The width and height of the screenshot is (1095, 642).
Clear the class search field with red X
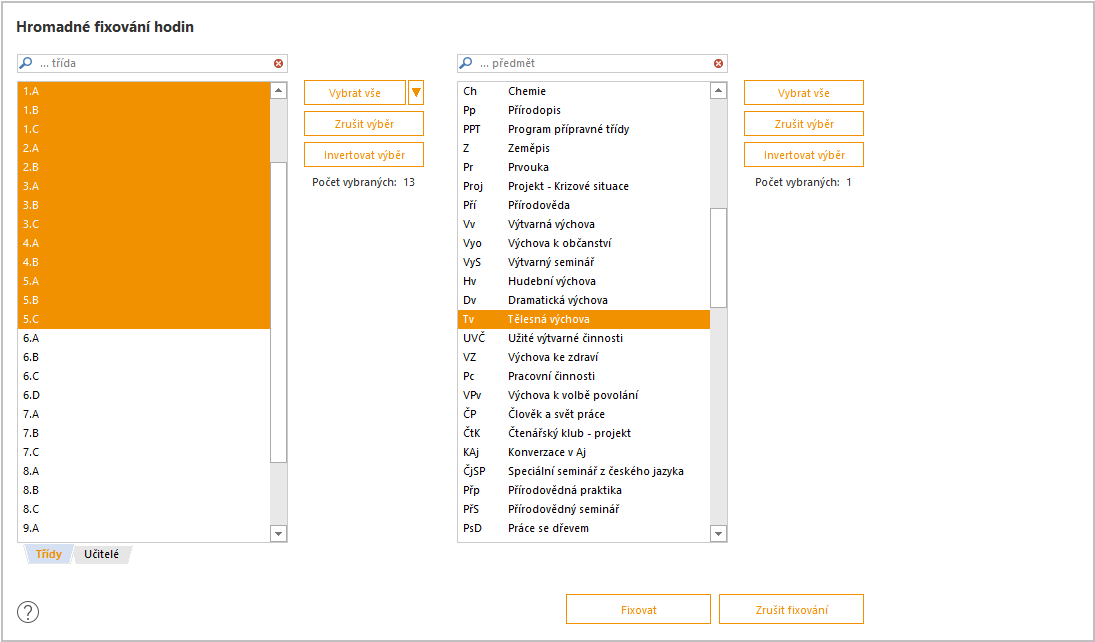point(279,64)
